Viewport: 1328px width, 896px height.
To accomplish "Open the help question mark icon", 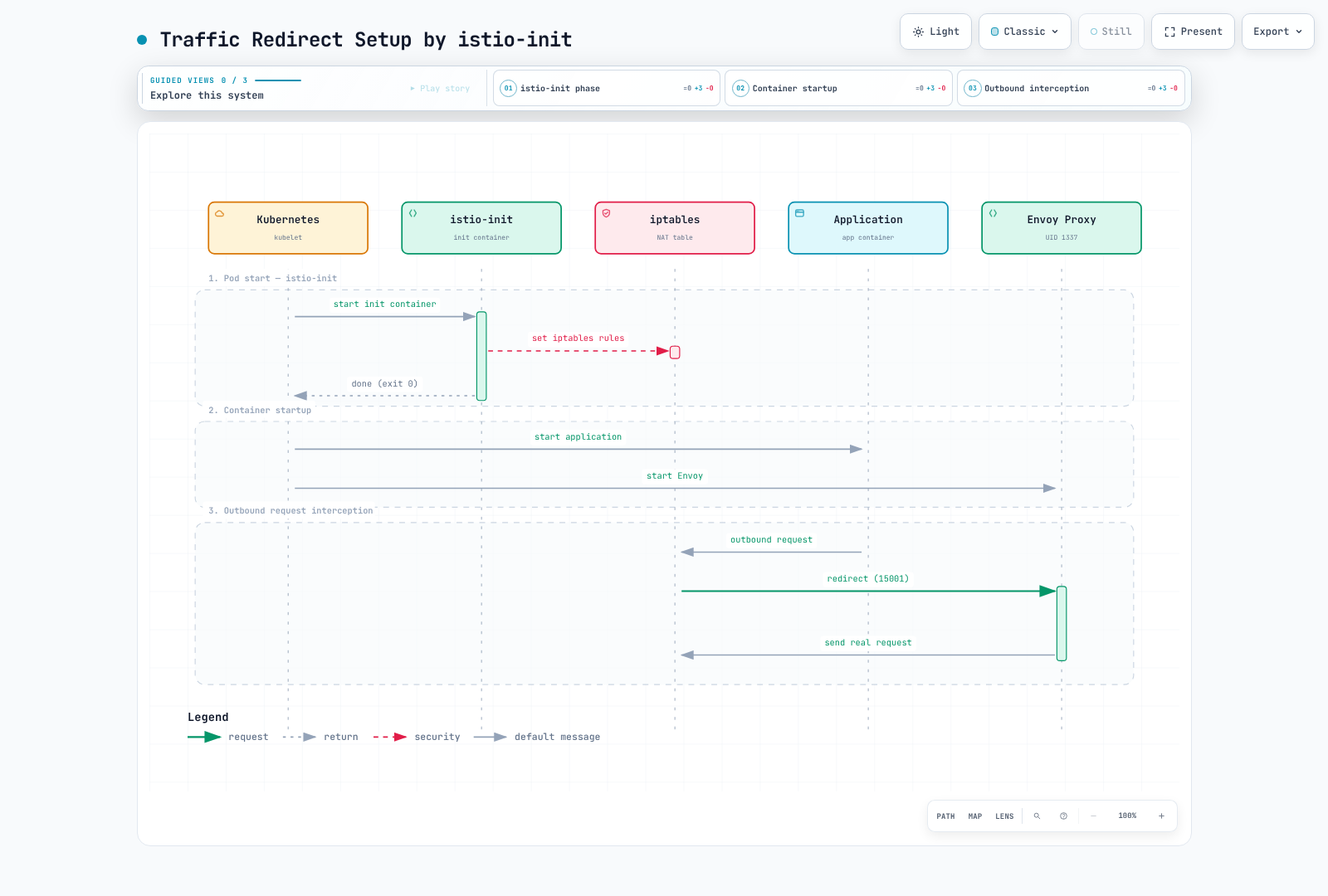I will (1063, 816).
